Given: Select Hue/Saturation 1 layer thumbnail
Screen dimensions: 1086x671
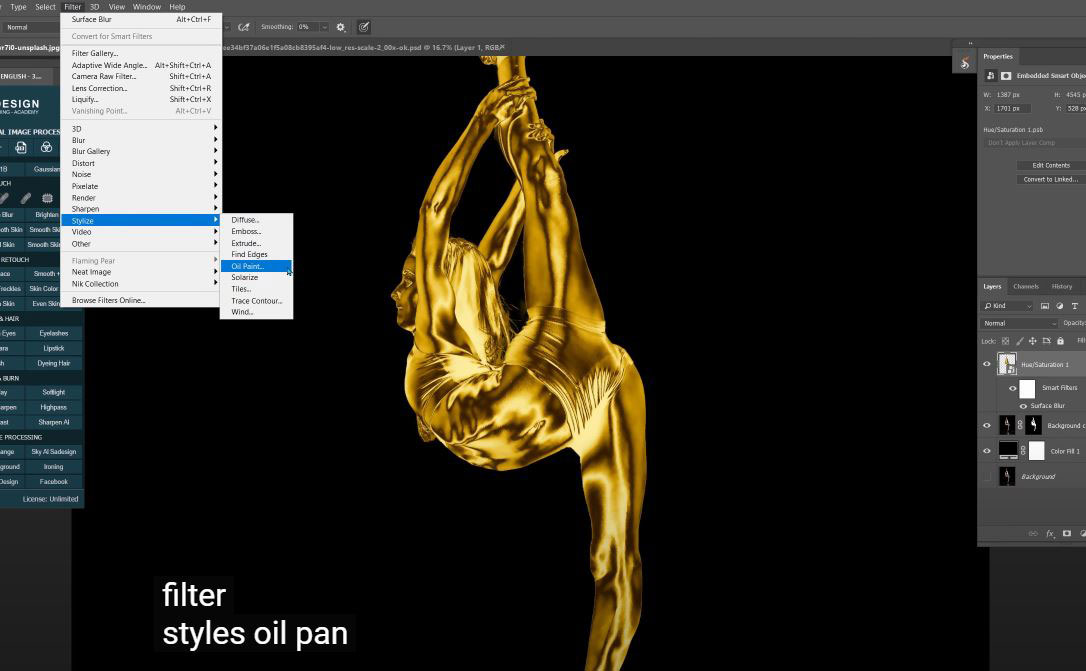Looking at the screenshot, I should coord(1006,364).
